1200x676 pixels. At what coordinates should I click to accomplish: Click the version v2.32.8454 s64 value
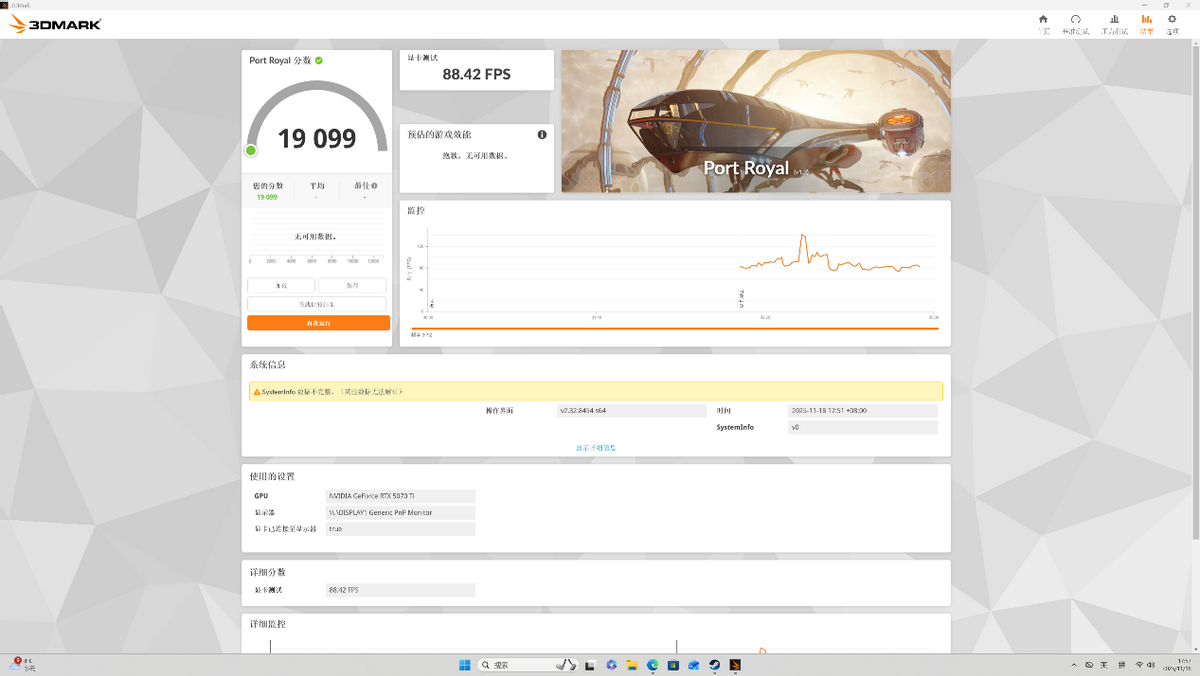point(631,411)
